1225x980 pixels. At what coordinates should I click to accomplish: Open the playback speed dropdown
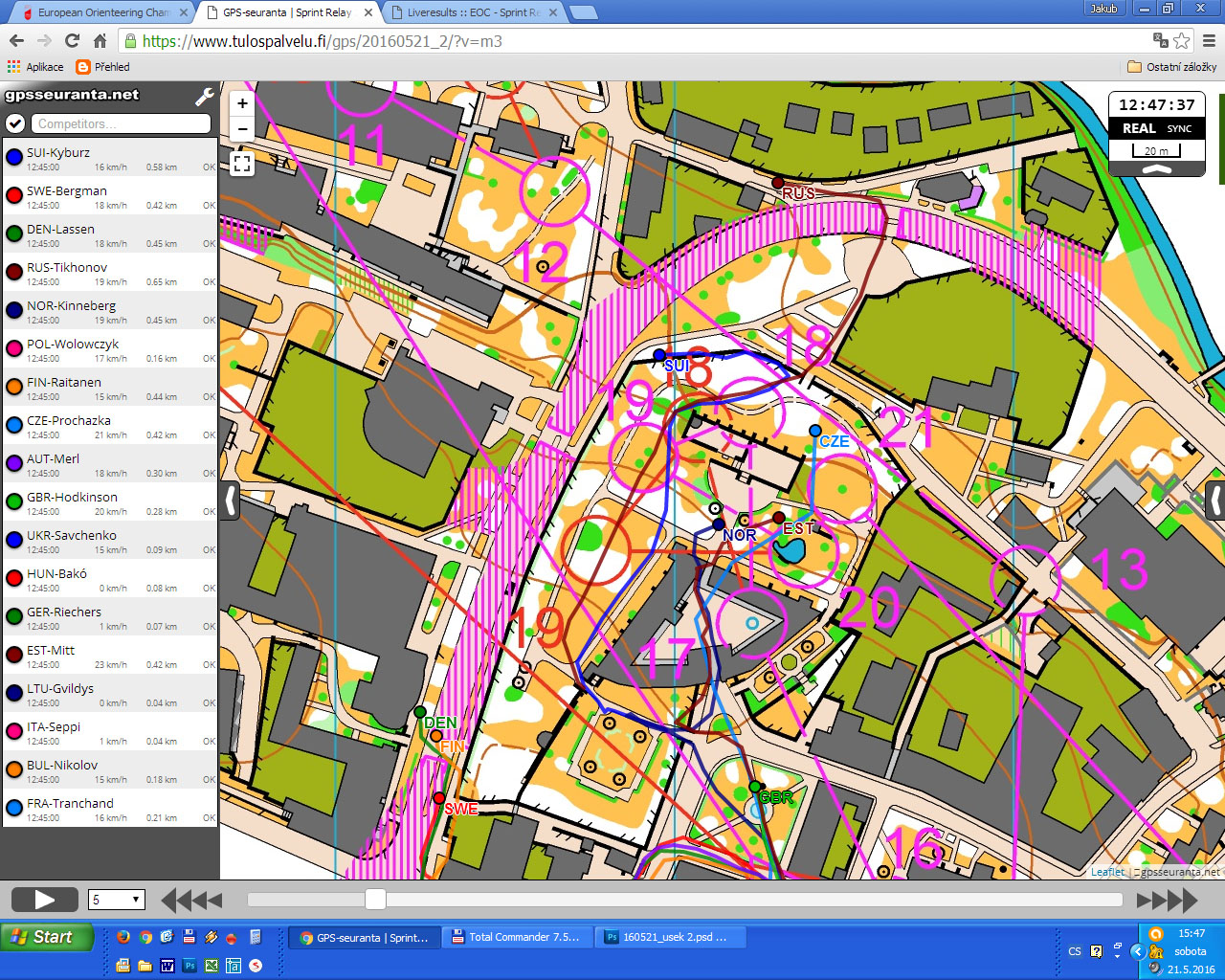coord(116,900)
